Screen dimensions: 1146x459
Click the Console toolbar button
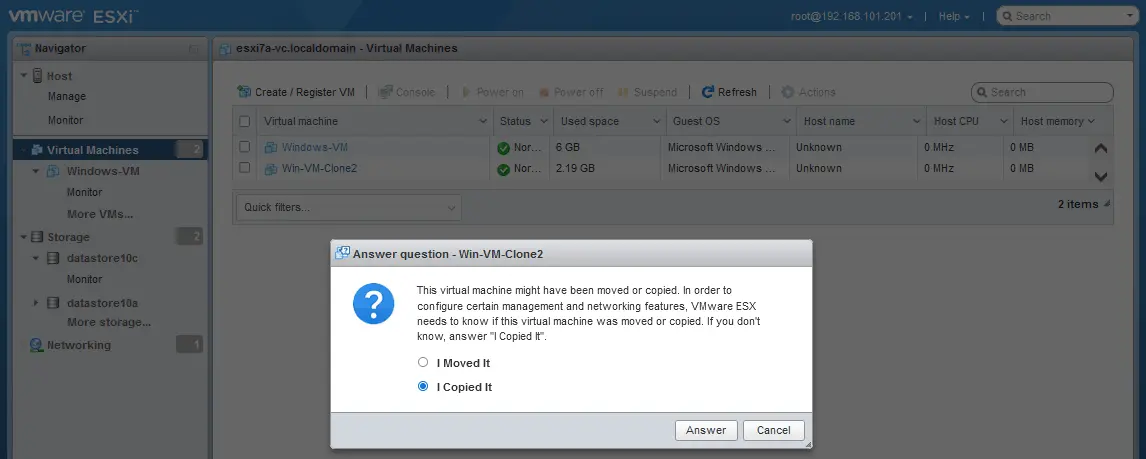click(406, 92)
